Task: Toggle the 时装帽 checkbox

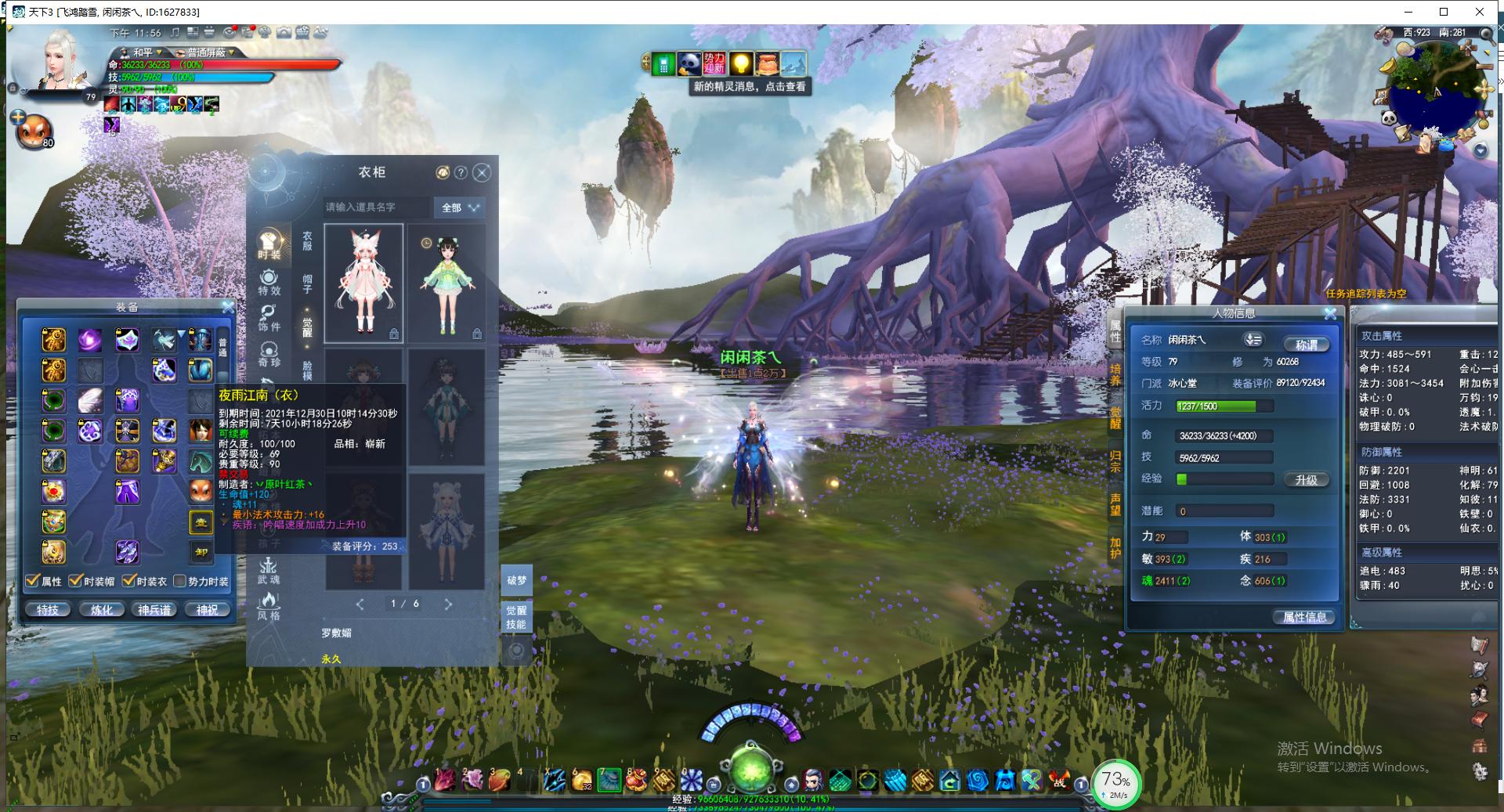Action: pos(76,581)
